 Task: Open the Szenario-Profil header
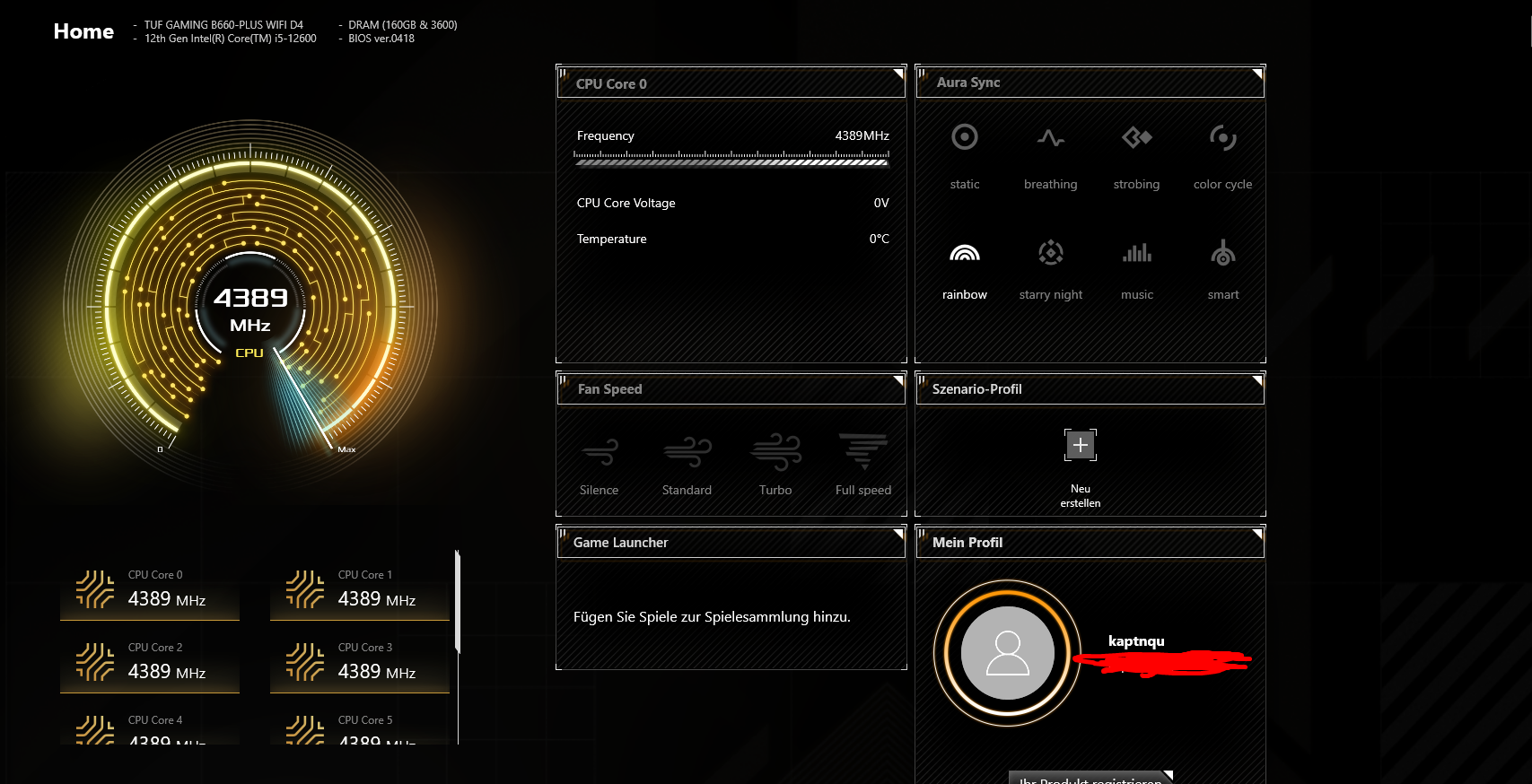pyautogui.click(x=1090, y=389)
